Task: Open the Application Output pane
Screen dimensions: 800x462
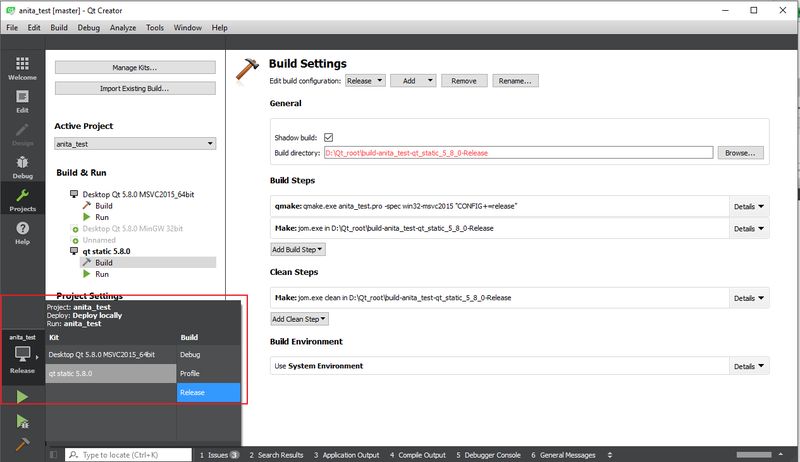Action: (346, 455)
